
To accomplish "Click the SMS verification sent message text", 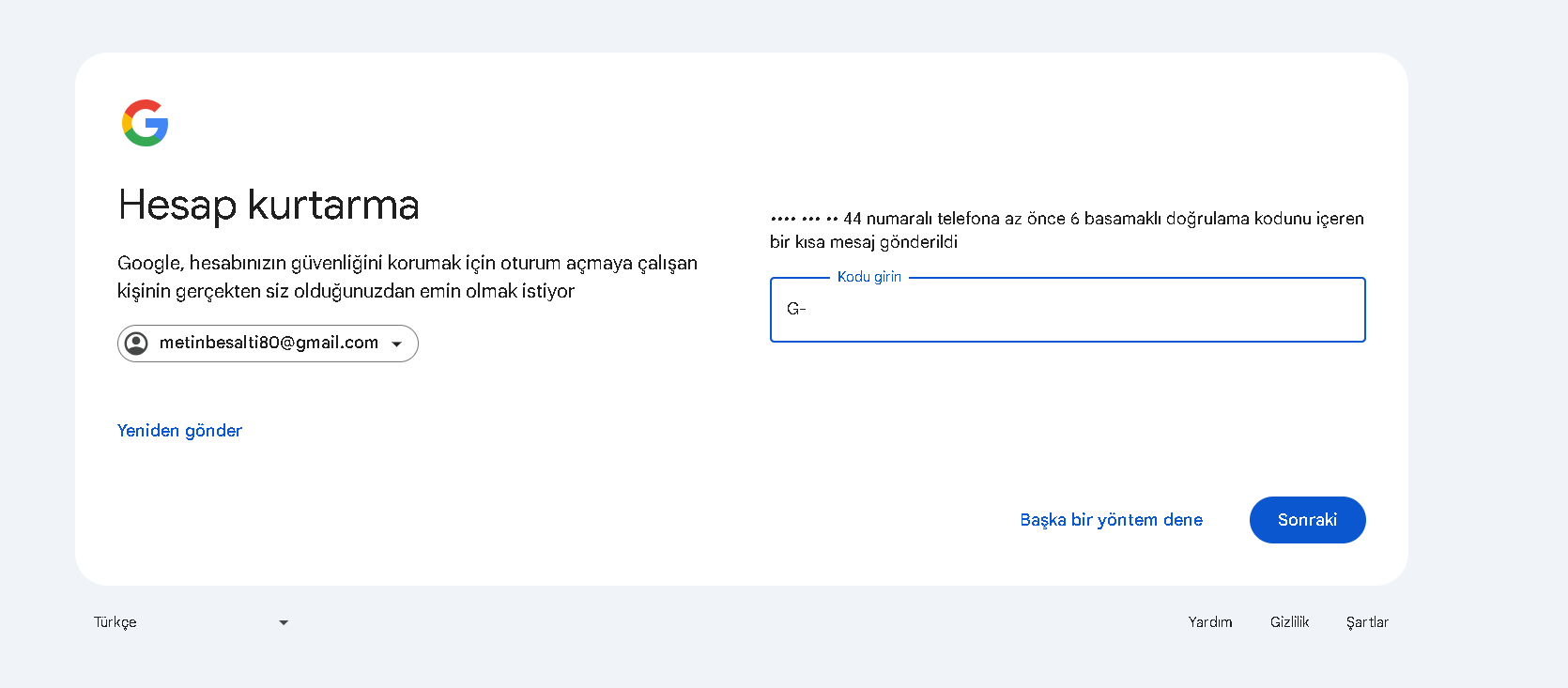I will [x=1067, y=230].
